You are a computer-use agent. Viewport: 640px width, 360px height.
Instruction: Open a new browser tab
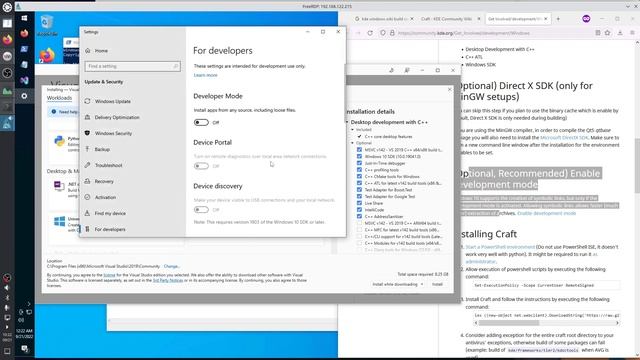558,19
